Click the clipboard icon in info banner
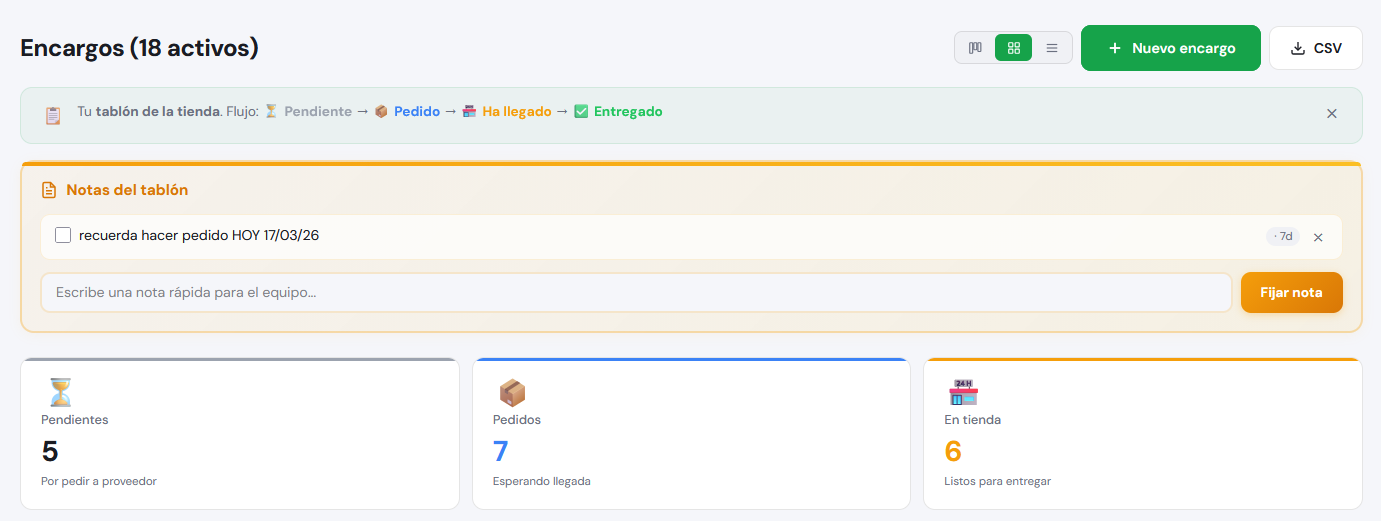Viewport: 1381px width, 521px height. pos(53,115)
